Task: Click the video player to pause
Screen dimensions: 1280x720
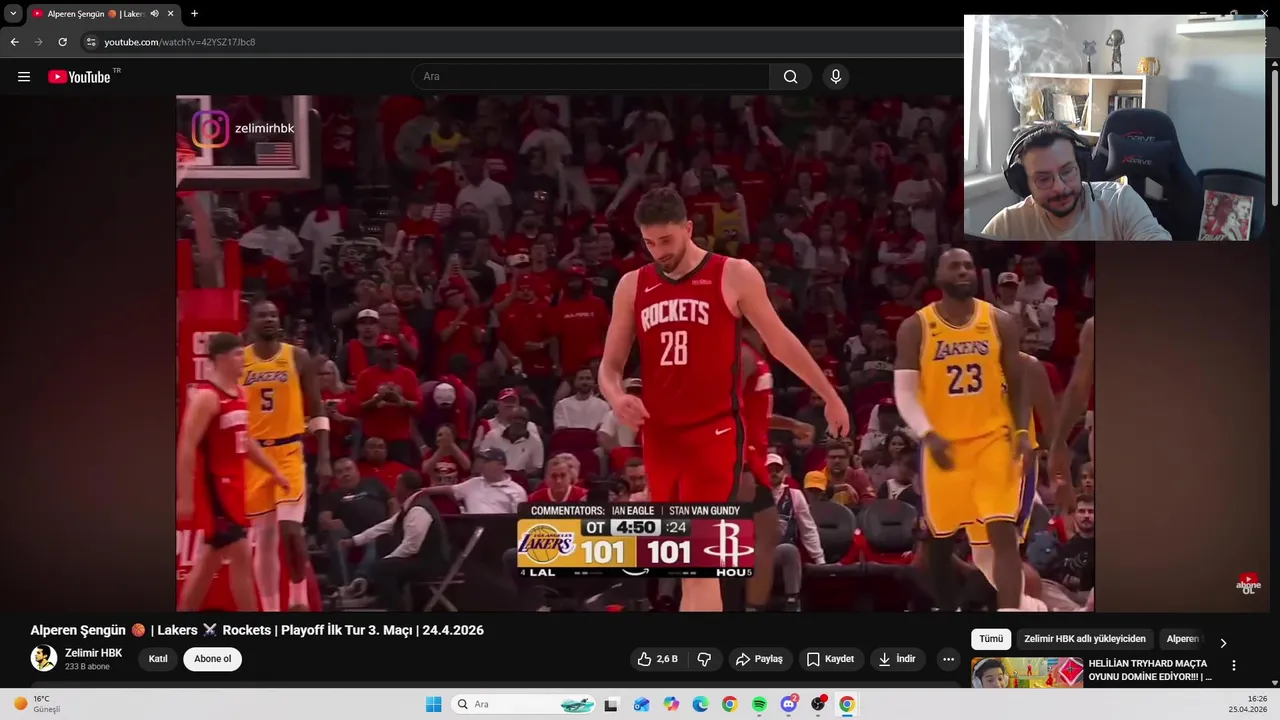Action: coord(635,353)
